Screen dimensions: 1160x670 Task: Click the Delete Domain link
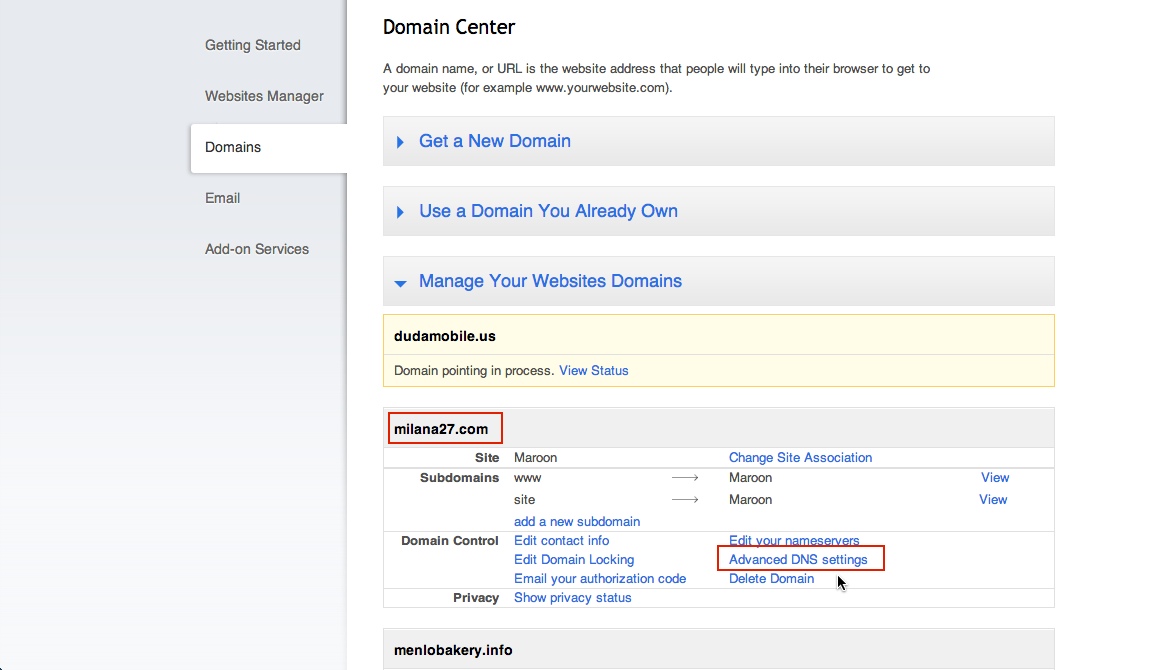[772, 579]
